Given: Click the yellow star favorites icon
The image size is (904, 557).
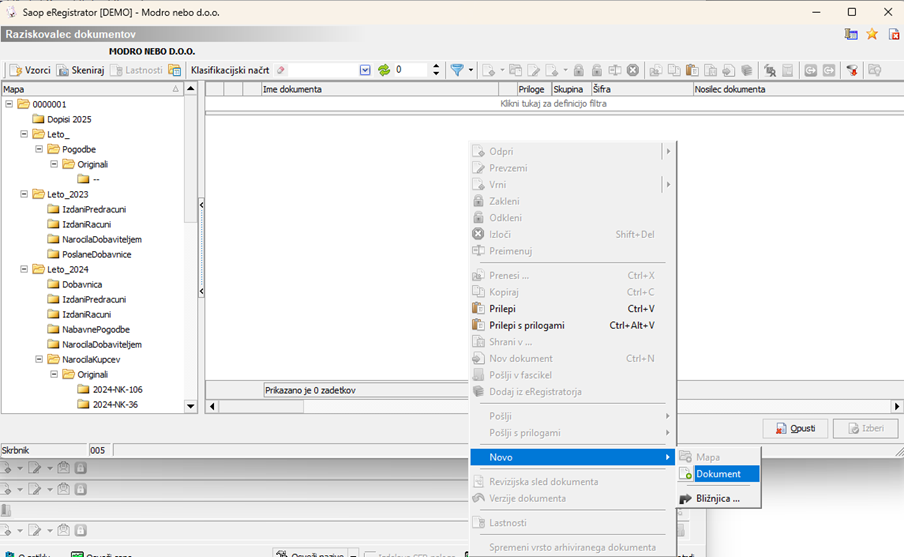Looking at the screenshot, I should 872,34.
